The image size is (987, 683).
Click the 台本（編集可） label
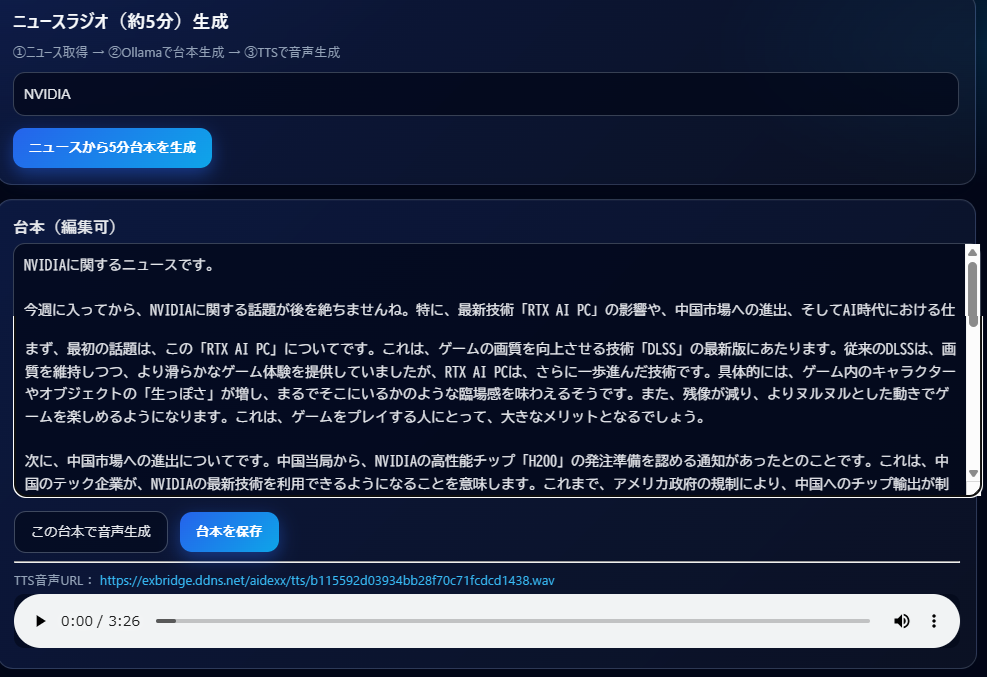[x=65, y=227]
